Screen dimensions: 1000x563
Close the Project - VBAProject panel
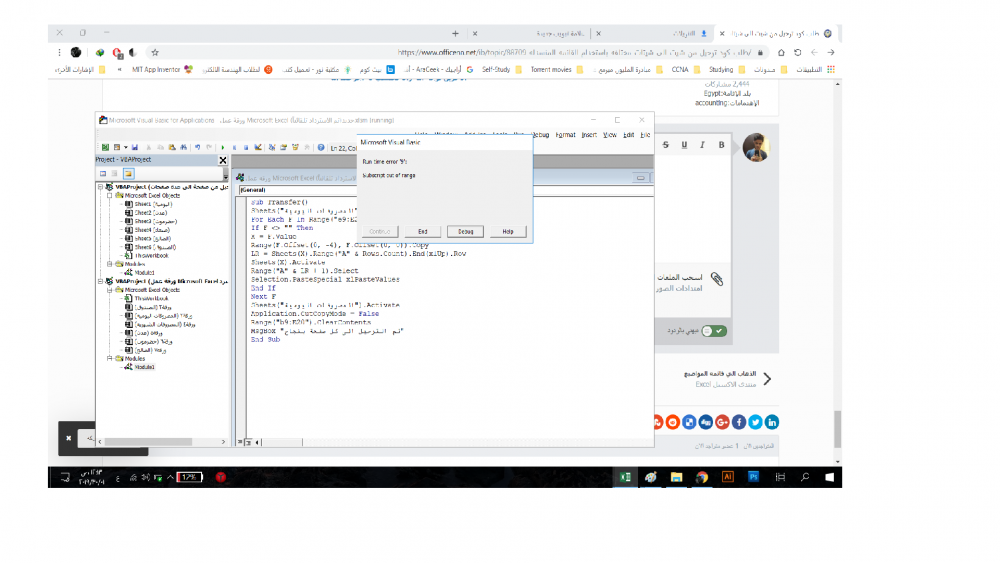tap(223, 160)
